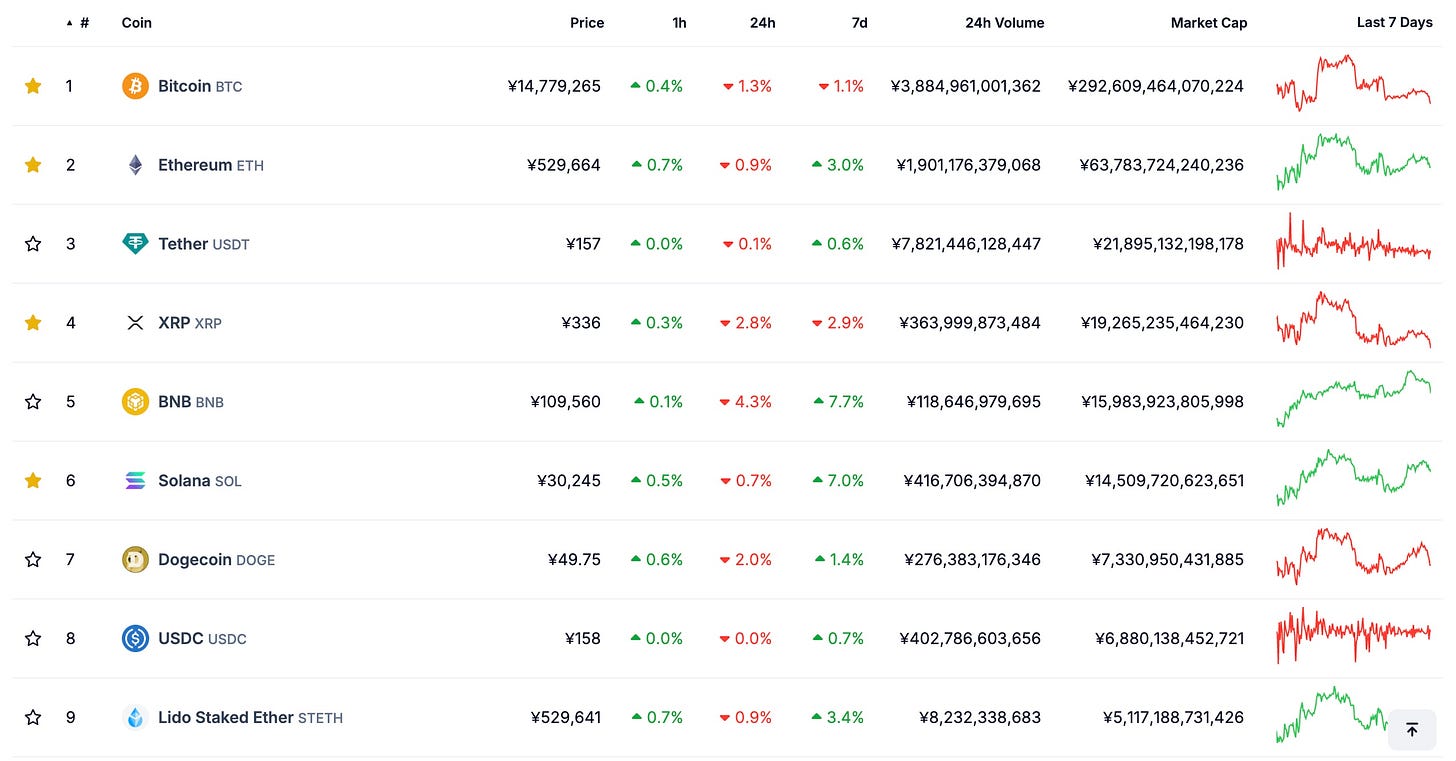Toggle the XRP favorite star

(33, 323)
